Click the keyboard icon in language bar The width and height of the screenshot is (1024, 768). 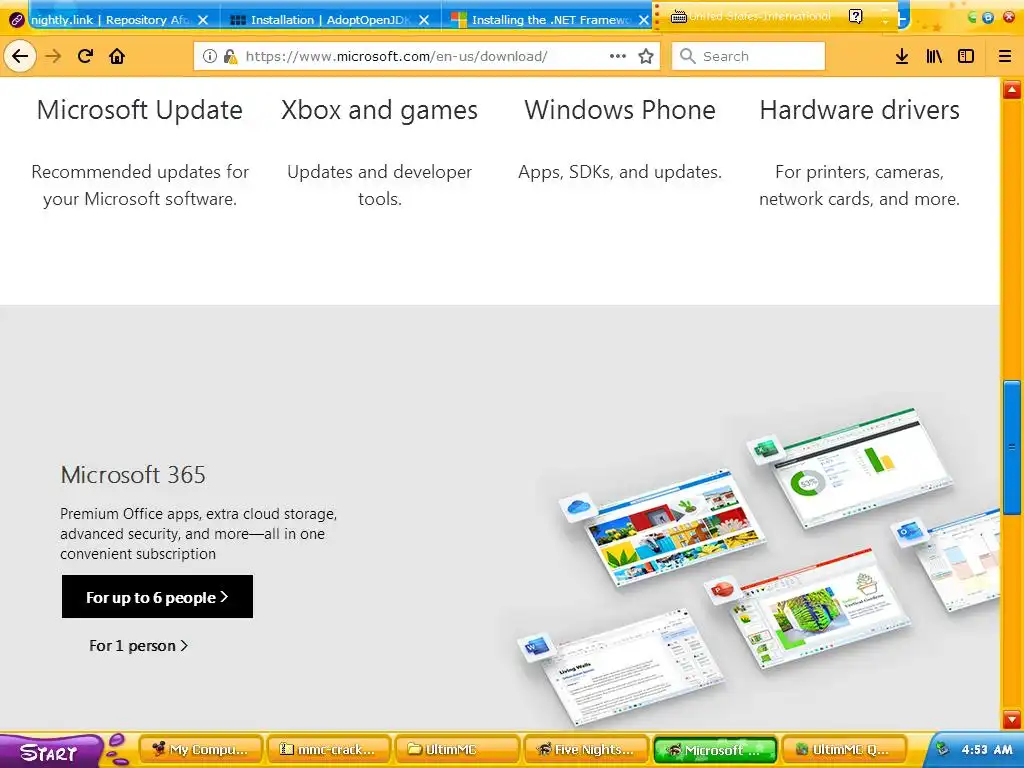679,16
